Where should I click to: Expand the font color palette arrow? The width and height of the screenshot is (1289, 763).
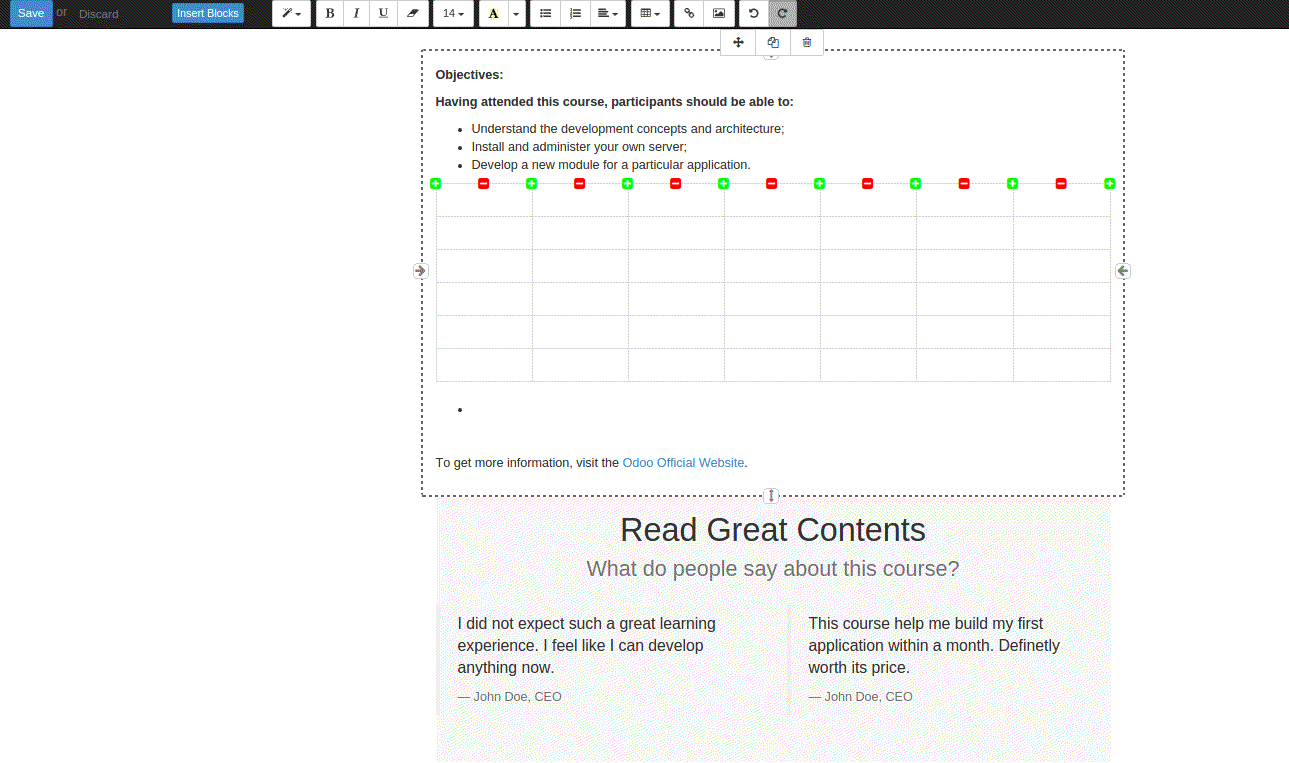tap(516, 14)
